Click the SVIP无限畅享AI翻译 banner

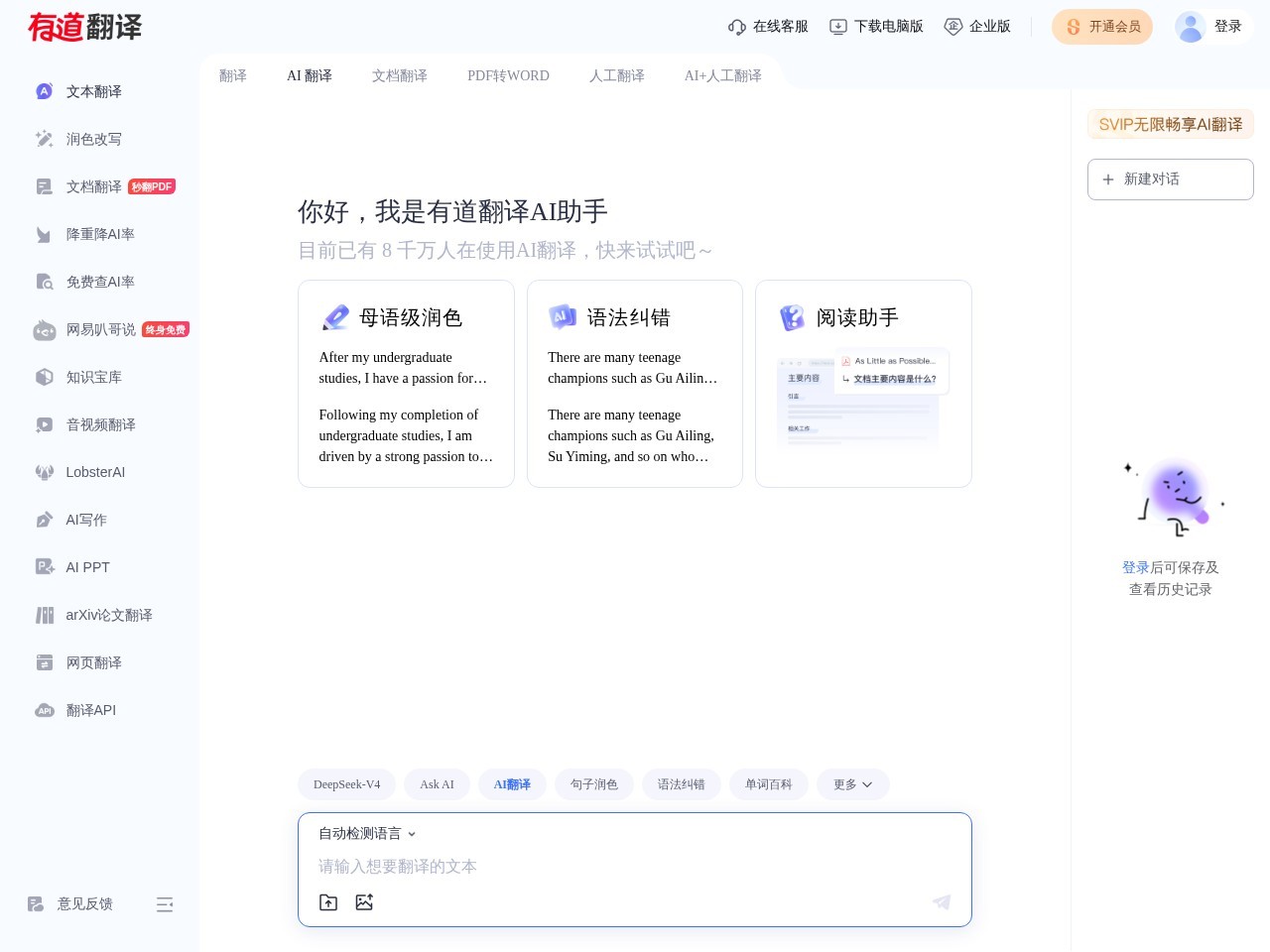click(x=1171, y=124)
